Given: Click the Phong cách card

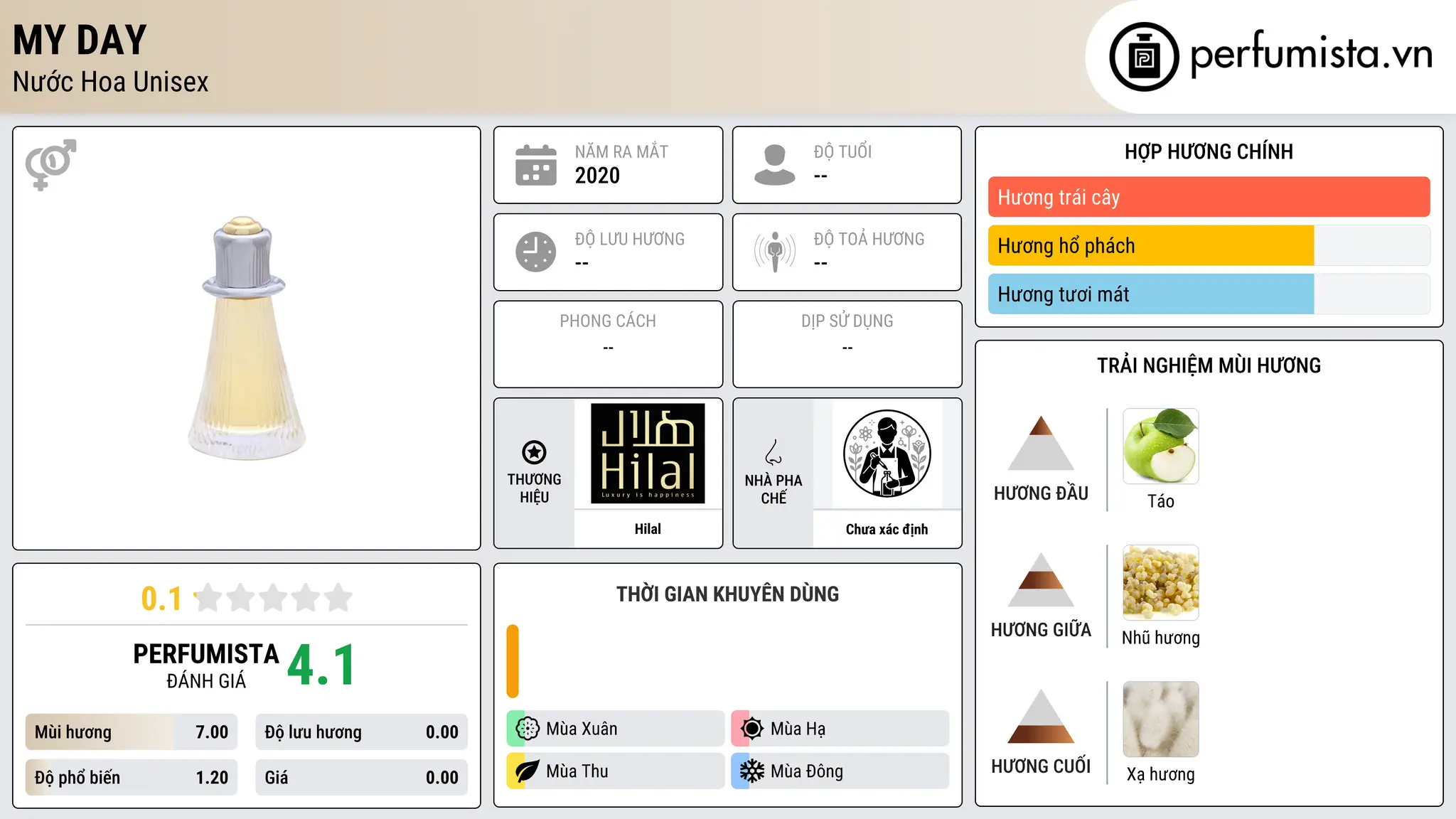Looking at the screenshot, I should point(608,344).
